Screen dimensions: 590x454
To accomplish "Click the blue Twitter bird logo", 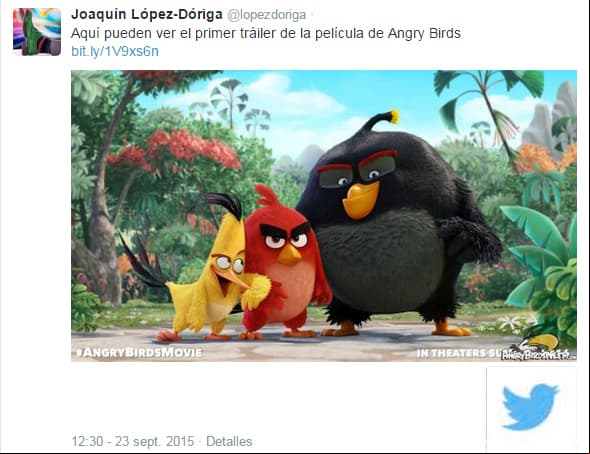I will pos(530,407).
